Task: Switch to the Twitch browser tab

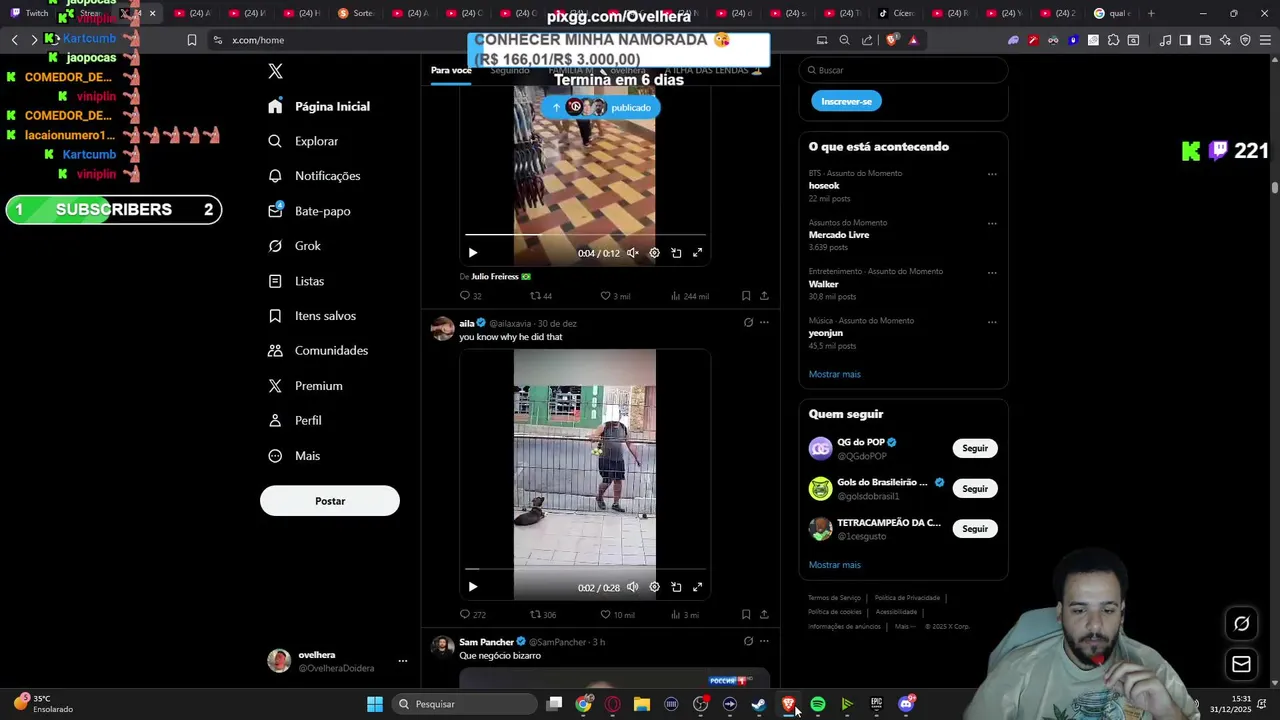Action: (x=30, y=13)
